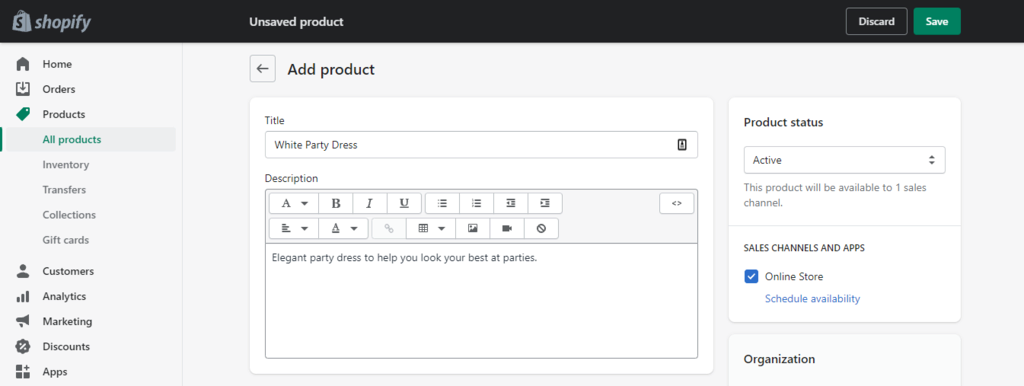The image size is (1024, 386).
Task: Open the Orders section
Action: point(59,89)
